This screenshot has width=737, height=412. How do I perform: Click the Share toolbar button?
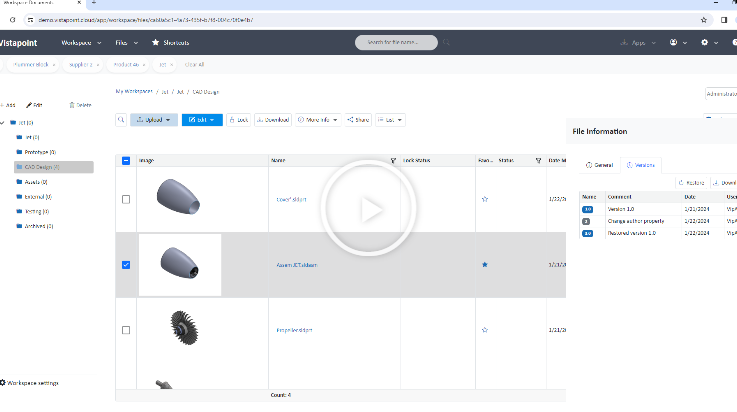pyautogui.click(x=358, y=119)
